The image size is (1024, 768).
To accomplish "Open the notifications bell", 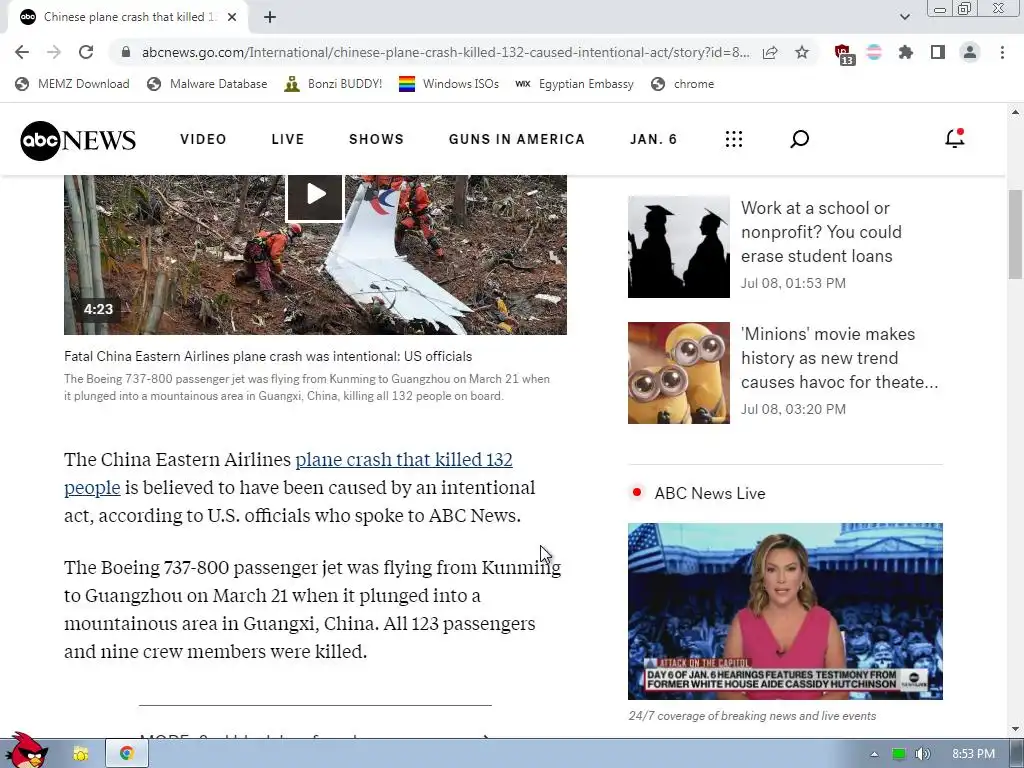I will (955, 138).
